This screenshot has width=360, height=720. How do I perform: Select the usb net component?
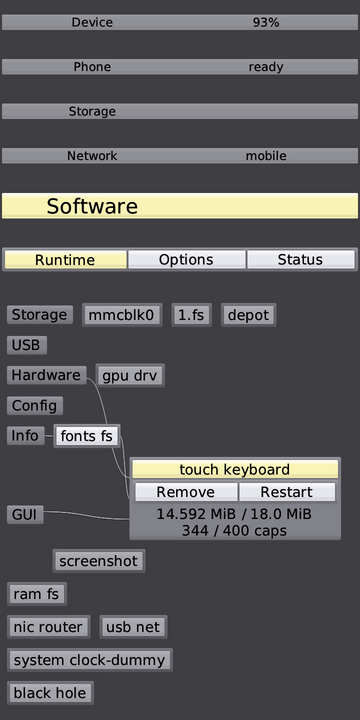pos(133,627)
